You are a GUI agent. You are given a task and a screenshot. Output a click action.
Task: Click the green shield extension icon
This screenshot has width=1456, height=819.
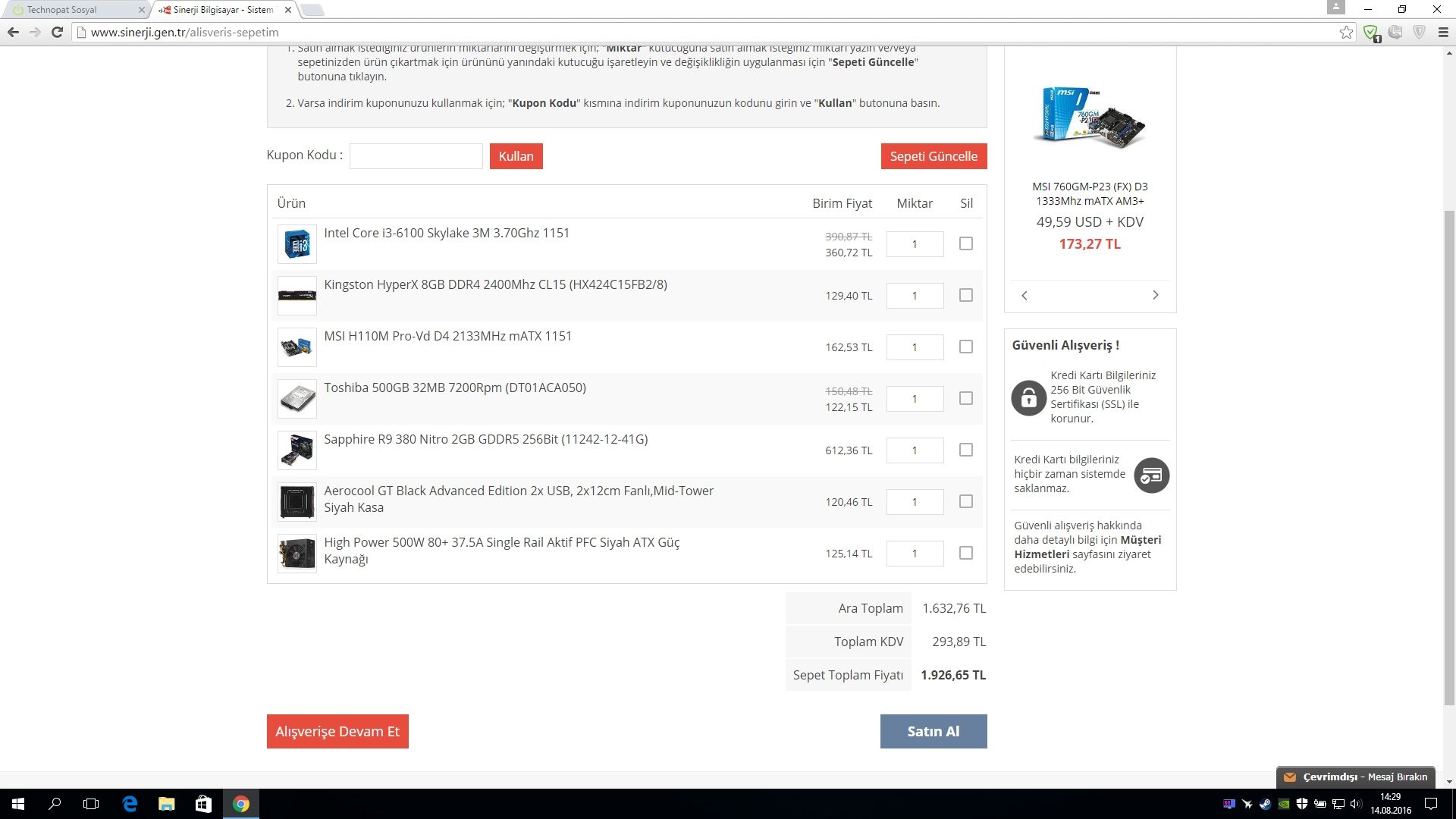click(1370, 32)
